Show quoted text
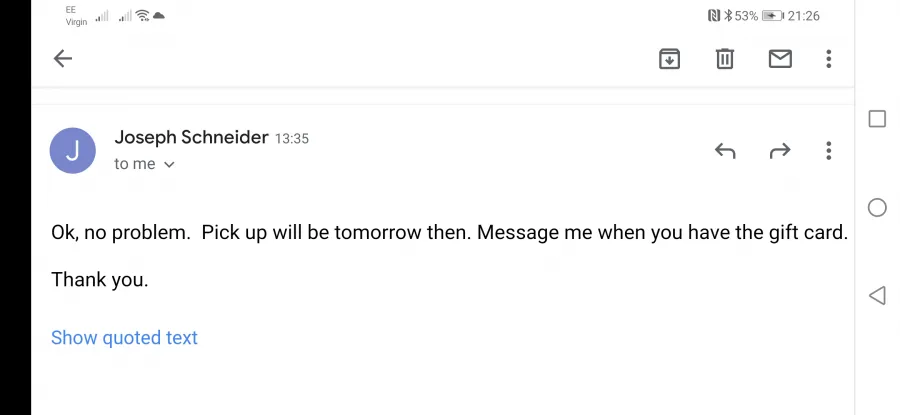The width and height of the screenshot is (900, 415). (x=124, y=338)
